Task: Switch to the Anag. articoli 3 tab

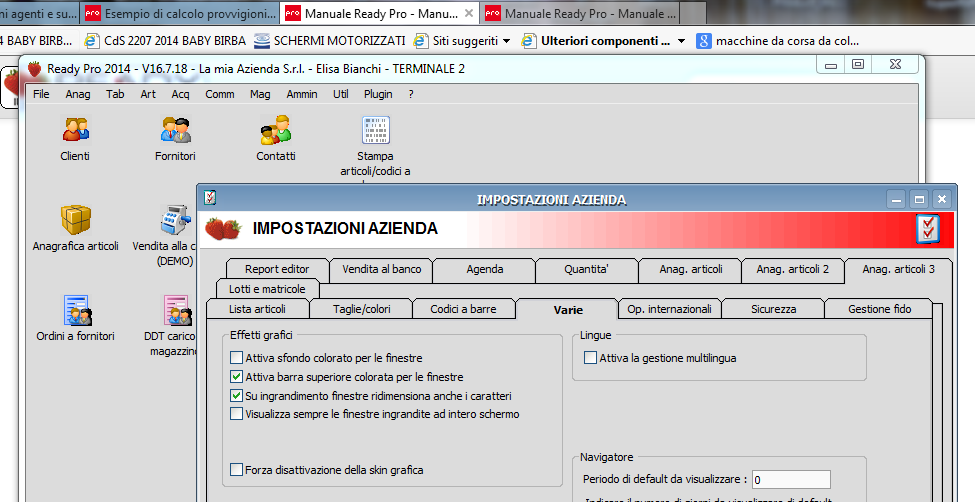Action: [x=899, y=269]
